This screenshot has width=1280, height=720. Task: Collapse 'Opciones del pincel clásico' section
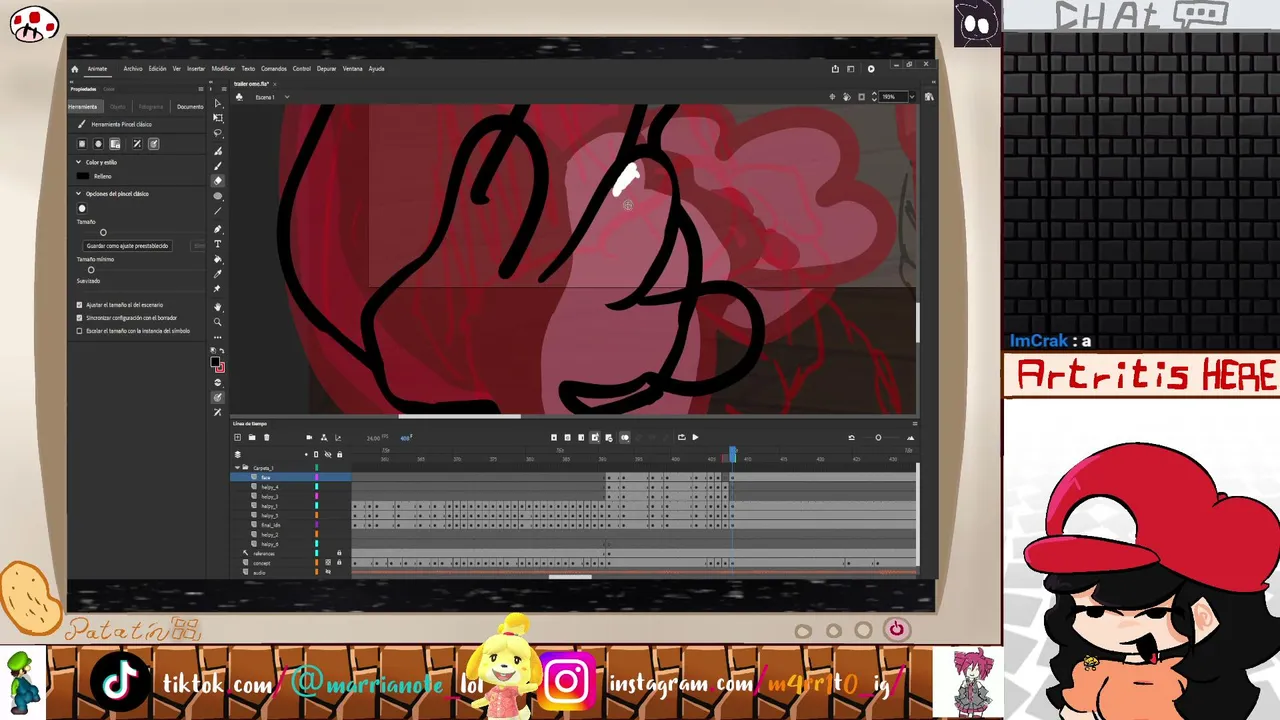tap(79, 194)
